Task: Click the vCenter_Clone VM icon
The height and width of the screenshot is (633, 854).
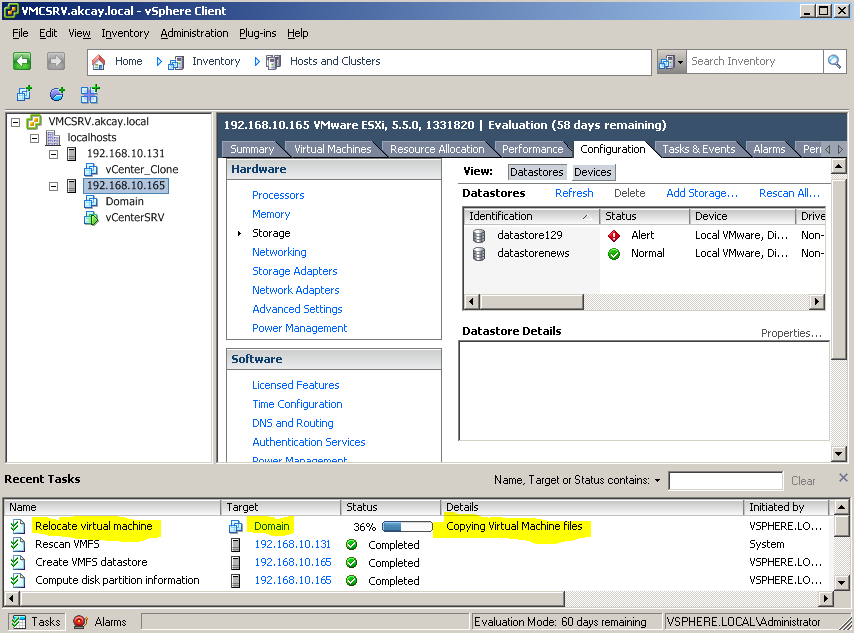Action: click(x=90, y=169)
